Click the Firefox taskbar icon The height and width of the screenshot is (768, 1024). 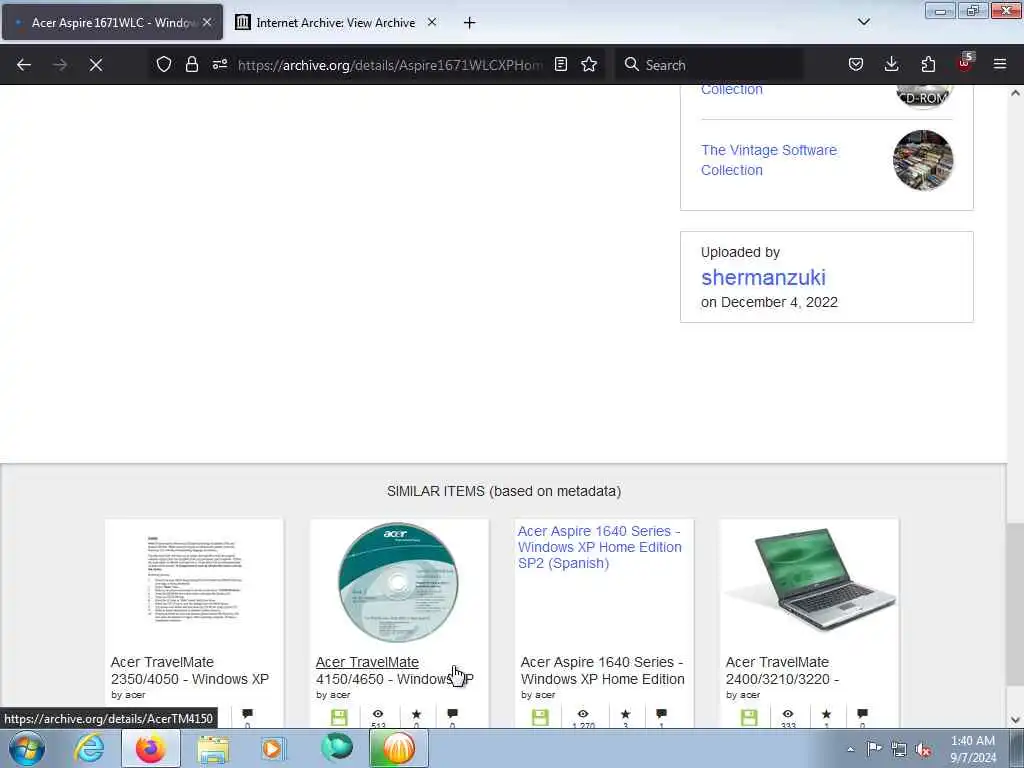(x=151, y=748)
